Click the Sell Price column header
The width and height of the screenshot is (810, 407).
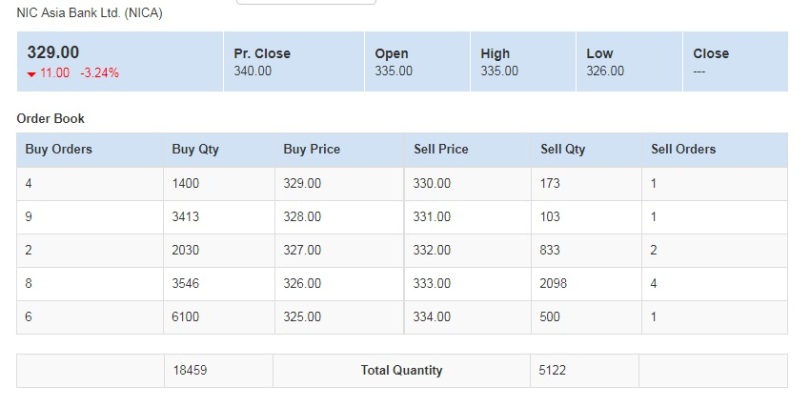click(x=441, y=149)
